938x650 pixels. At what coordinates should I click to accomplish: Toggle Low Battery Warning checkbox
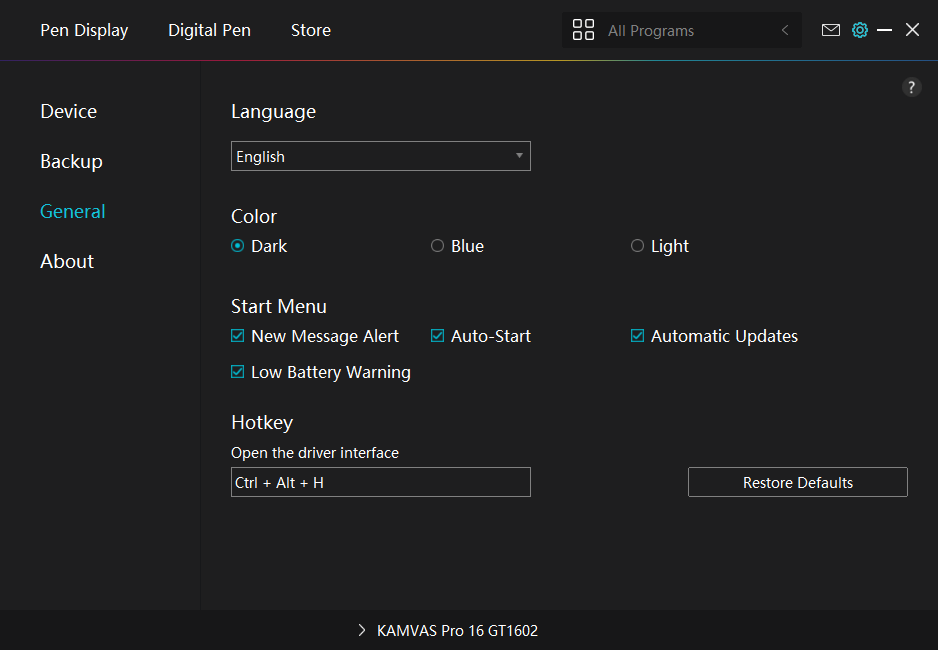tap(238, 372)
